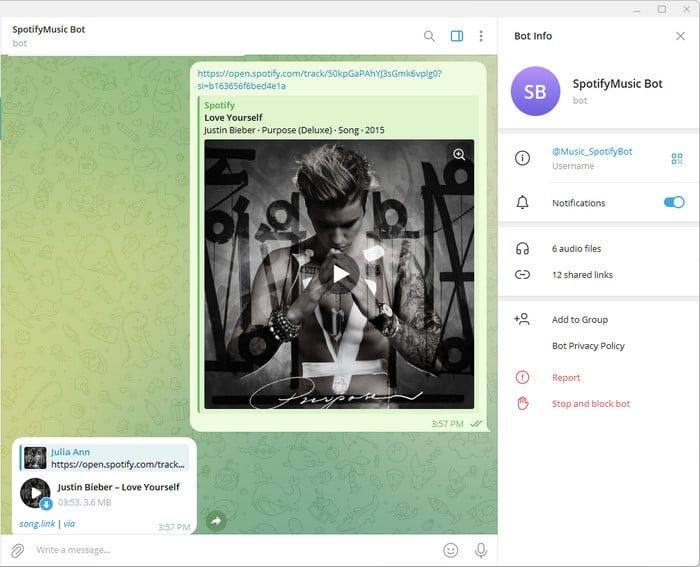Record a voice message with microphone icon

click(x=481, y=550)
